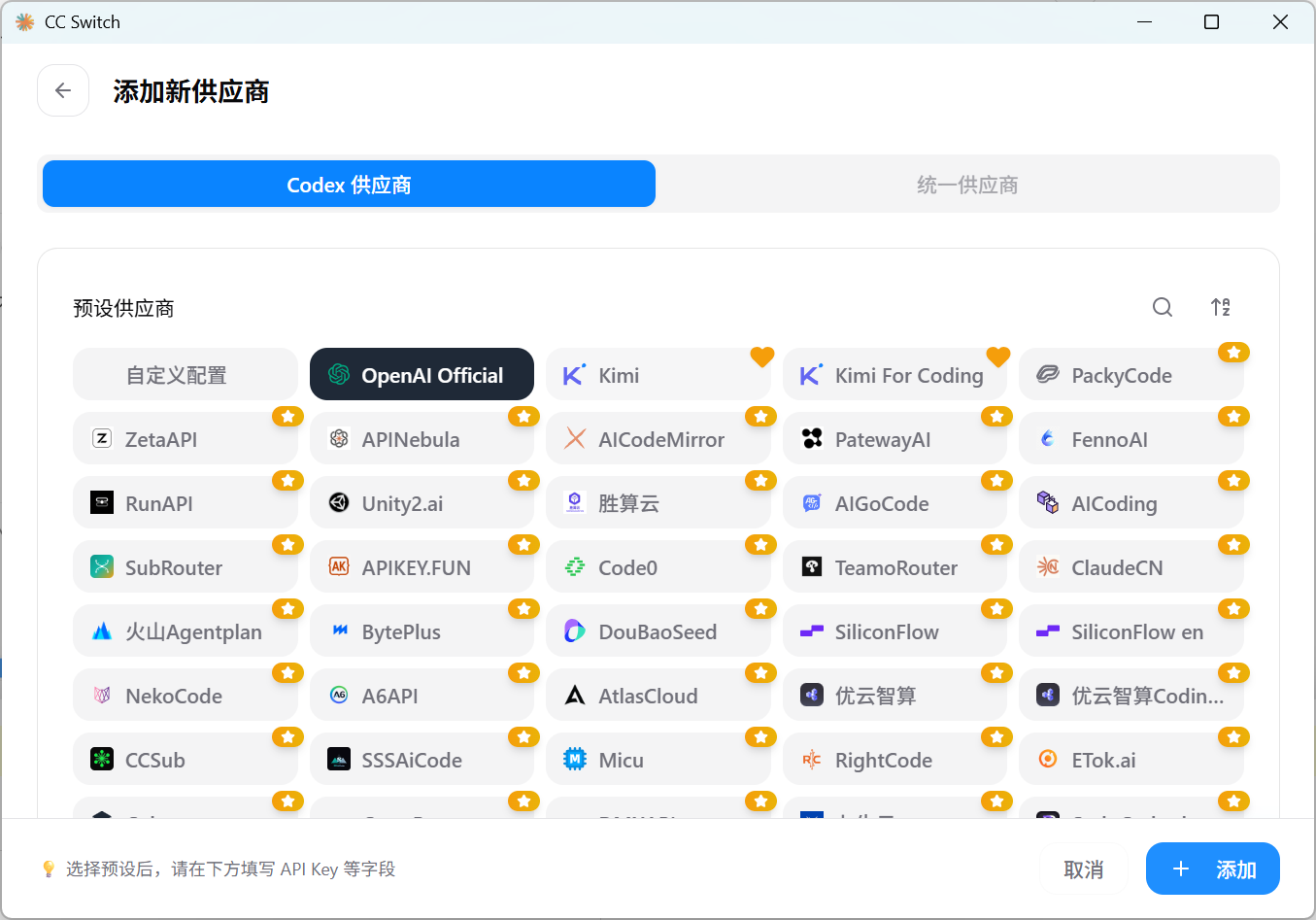The height and width of the screenshot is (920, 1316).
Task: Pick the AtlasCloud preset
Action: click(658, 696)
